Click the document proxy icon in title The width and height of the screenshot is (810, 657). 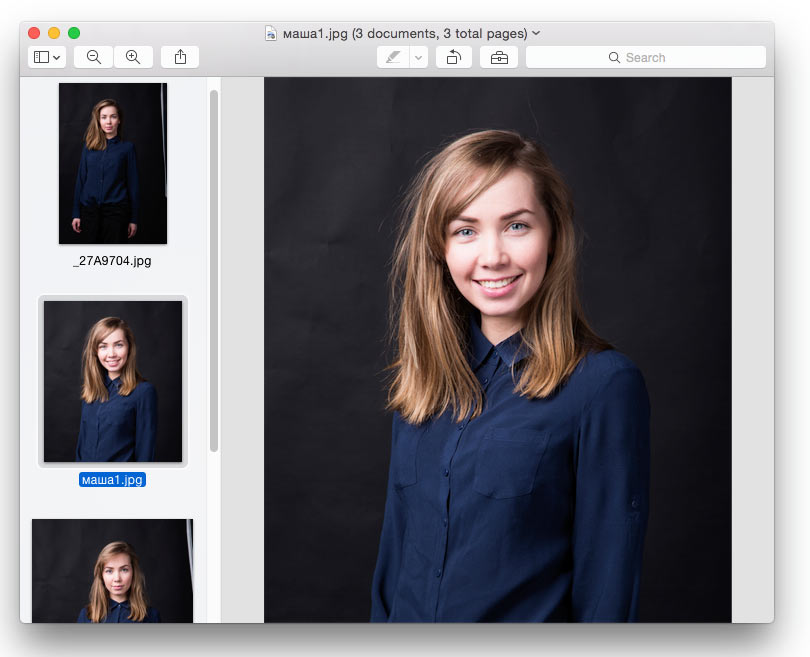coord(271,33)
